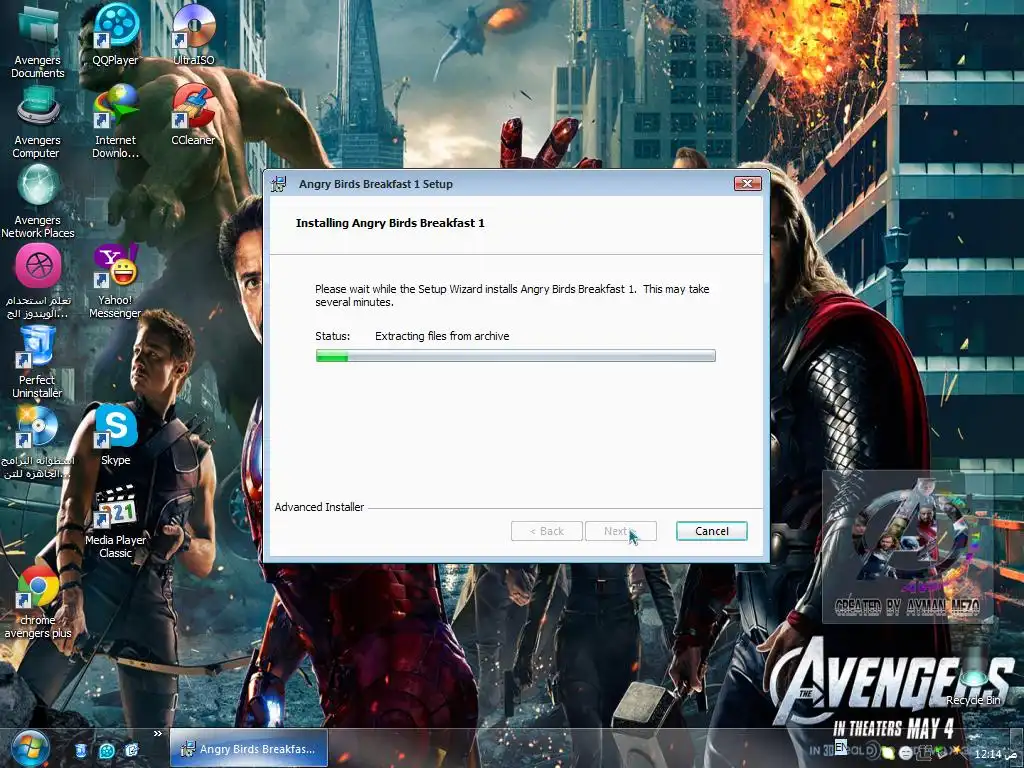1024x768 pixels.
Task: Cancel the Angry Birds Breakfast 1 installation
Action: point(712,531)
